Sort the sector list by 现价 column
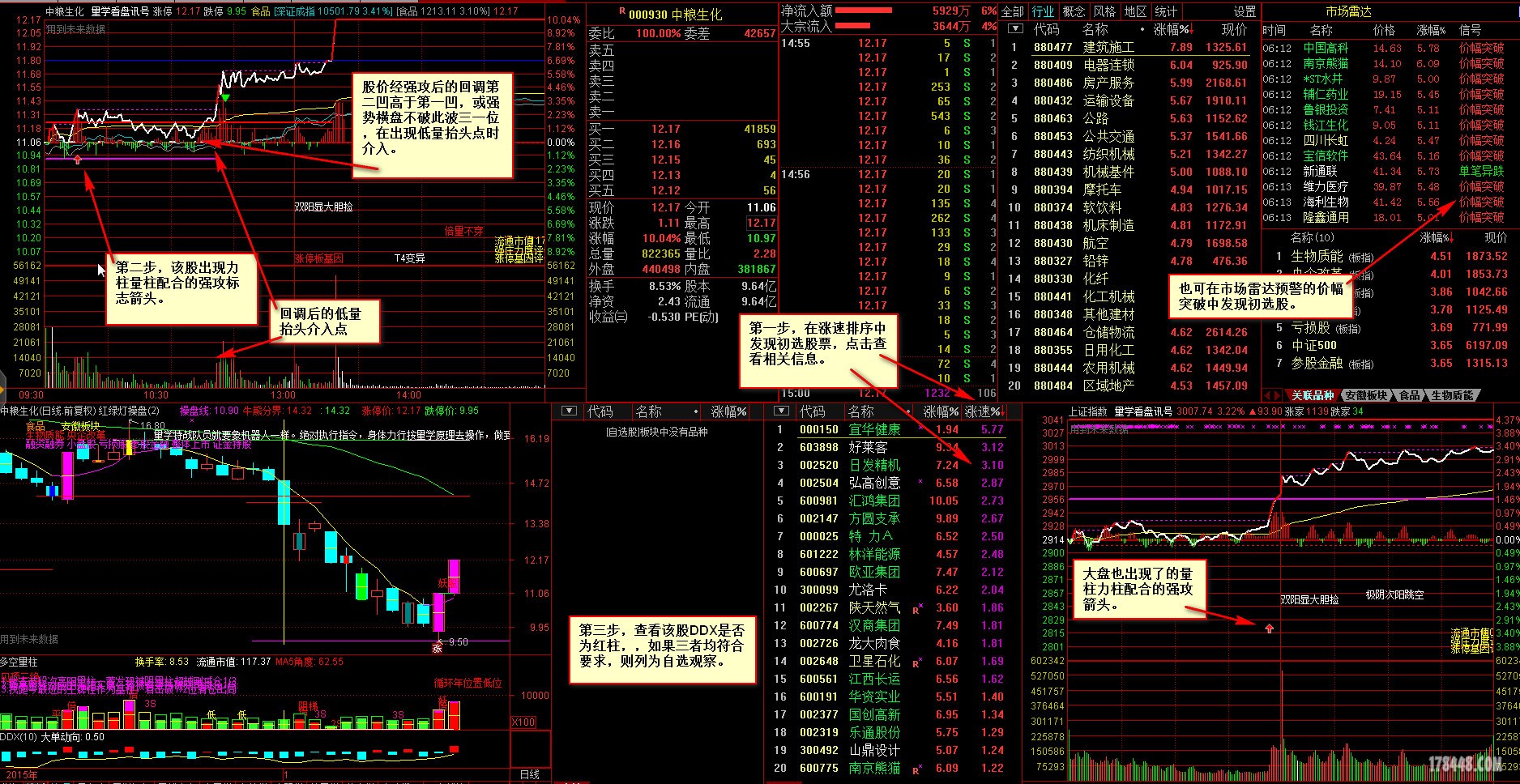This screenshot has height=784, width=1520. (x=1234, y=29)
